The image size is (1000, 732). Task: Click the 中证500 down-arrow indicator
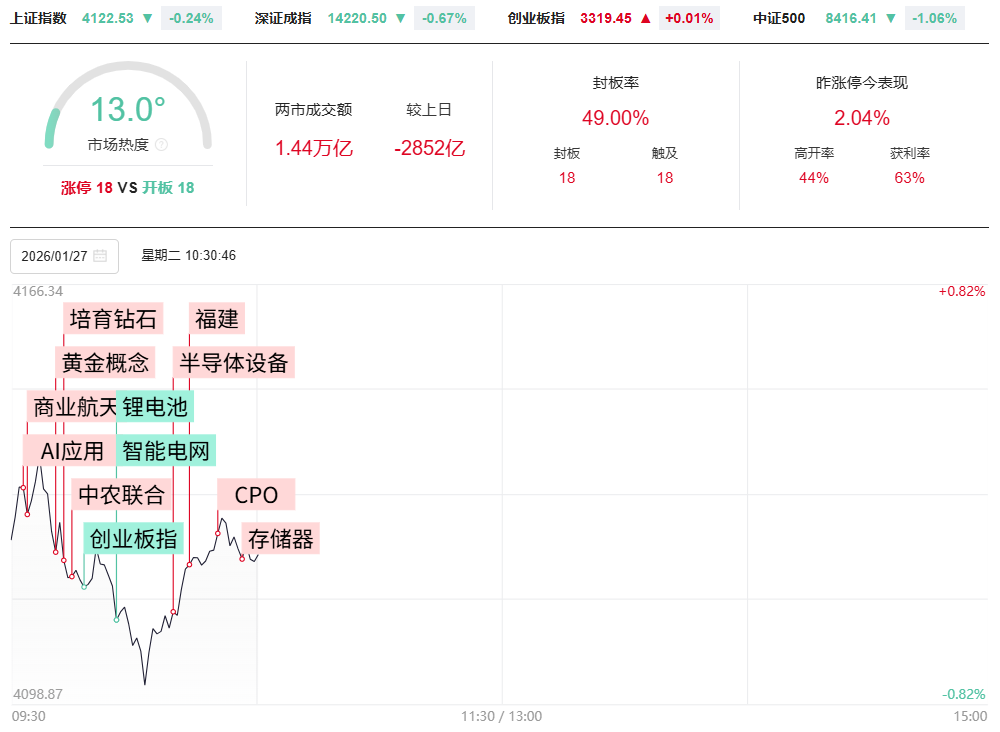pos(891,18)
